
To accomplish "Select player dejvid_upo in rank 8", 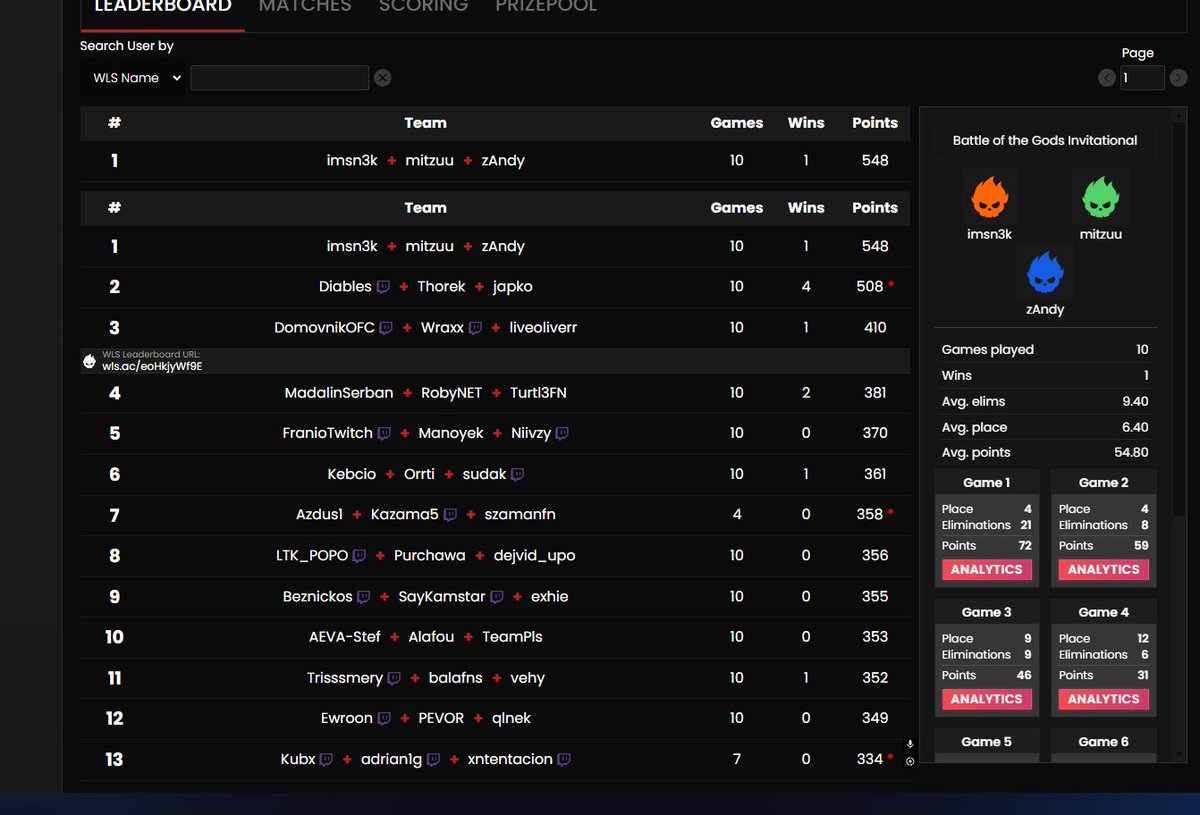I will (534, 556).
